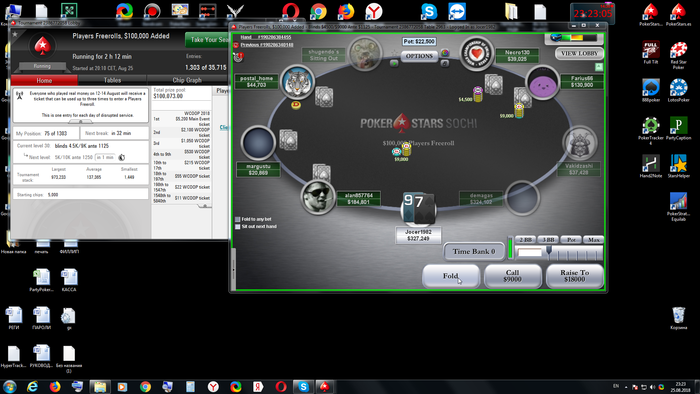
Task: Switch to Chip Graph tab in lobby
Action: 187,80
